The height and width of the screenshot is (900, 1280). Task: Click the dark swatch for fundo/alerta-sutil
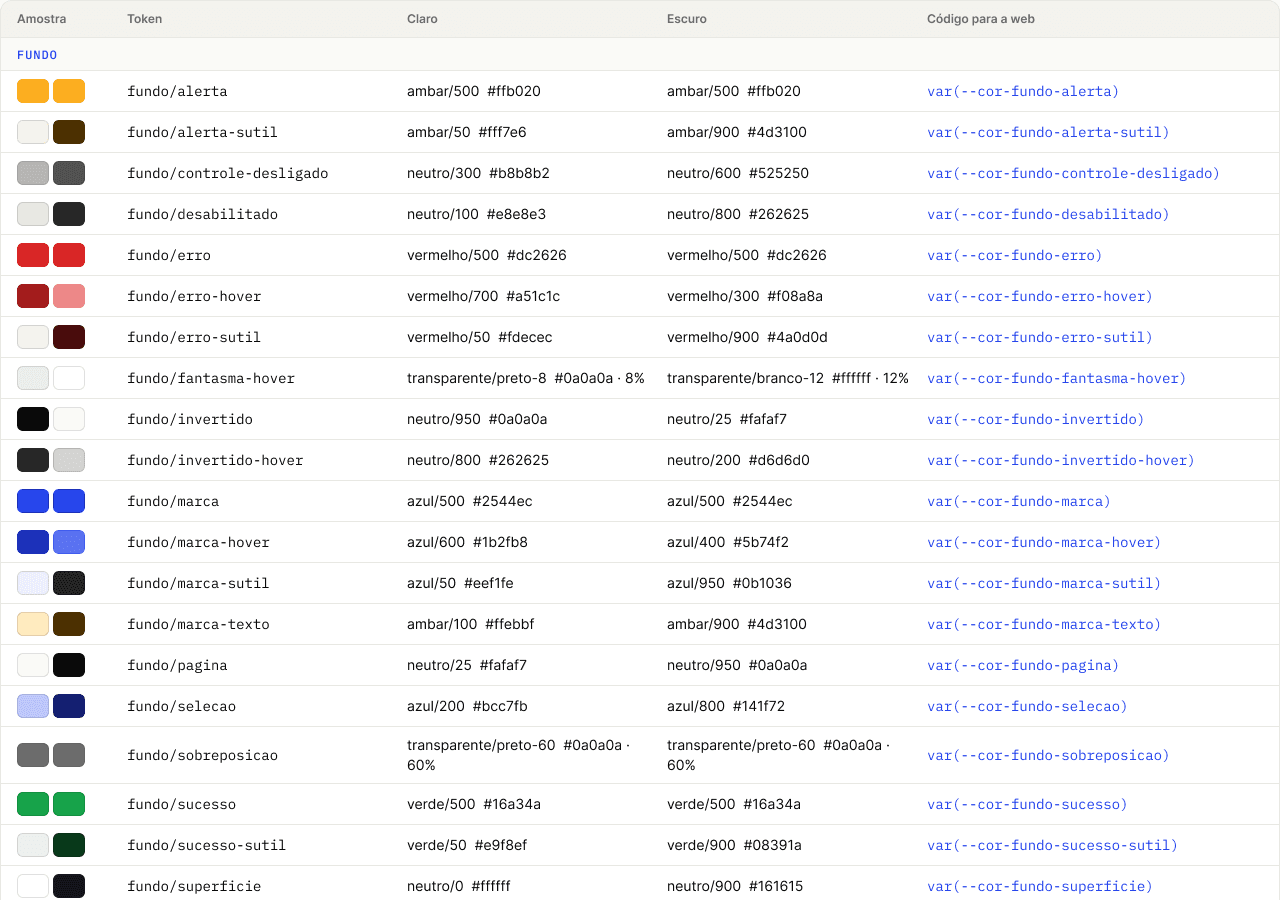pos(69,132)
